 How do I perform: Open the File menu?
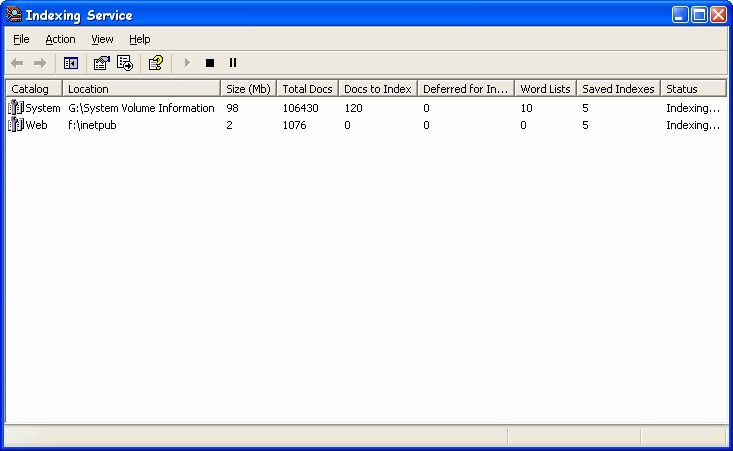click(21, 39)
